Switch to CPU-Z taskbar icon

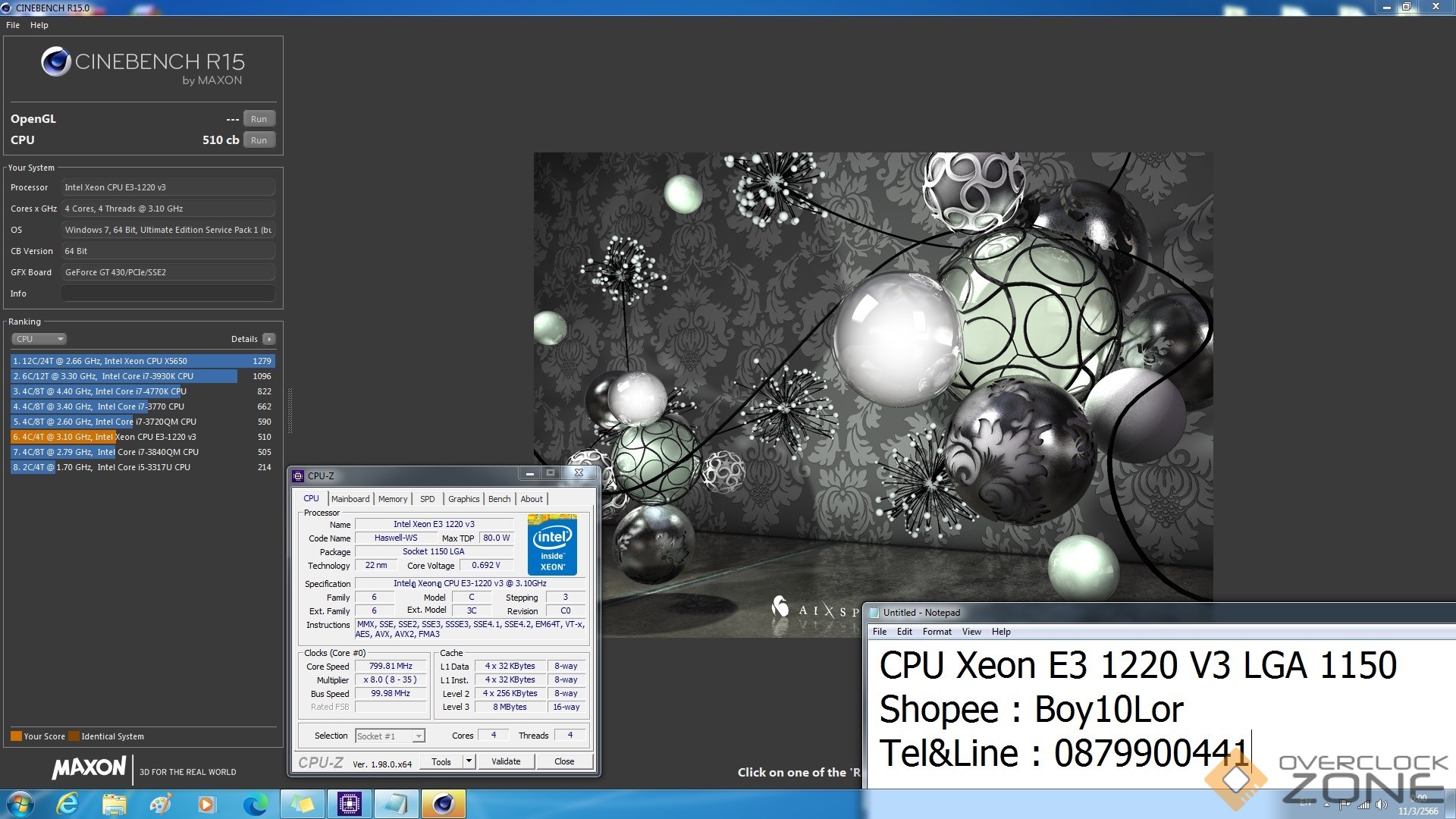[x=350, y=803]
